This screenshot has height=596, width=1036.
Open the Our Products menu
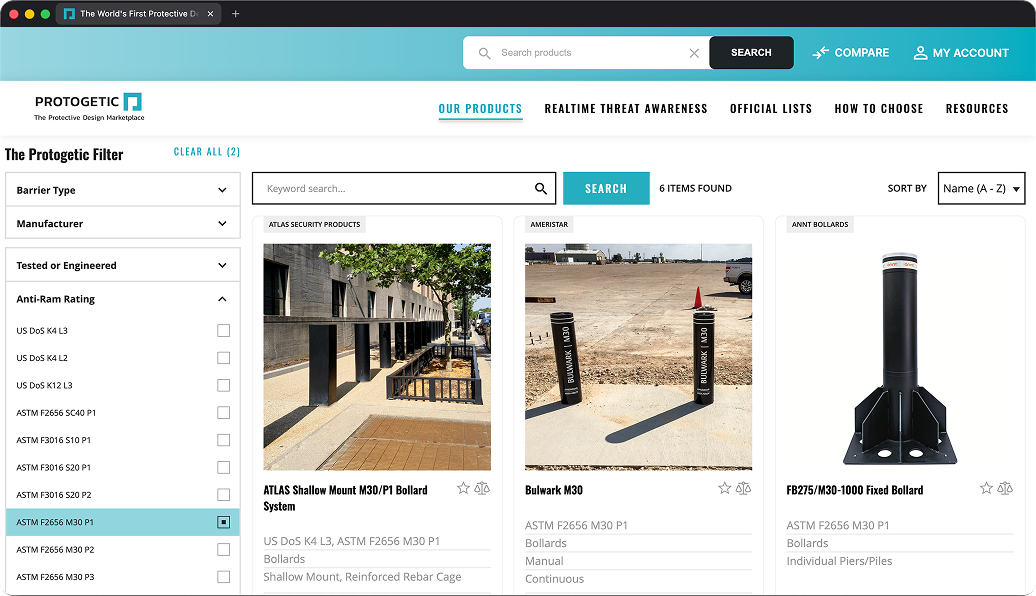480,109
